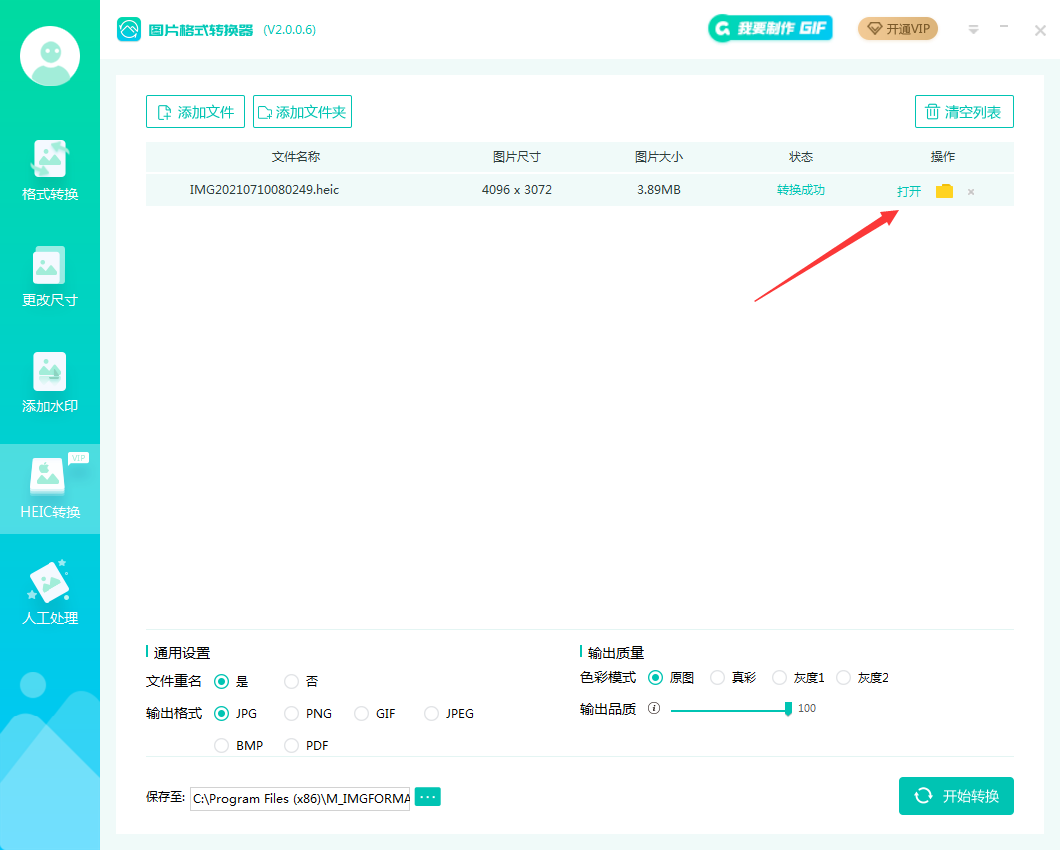Select file name IMG20210710080249.heic
The image size is (1060, 850).
(x=264, y=190)
